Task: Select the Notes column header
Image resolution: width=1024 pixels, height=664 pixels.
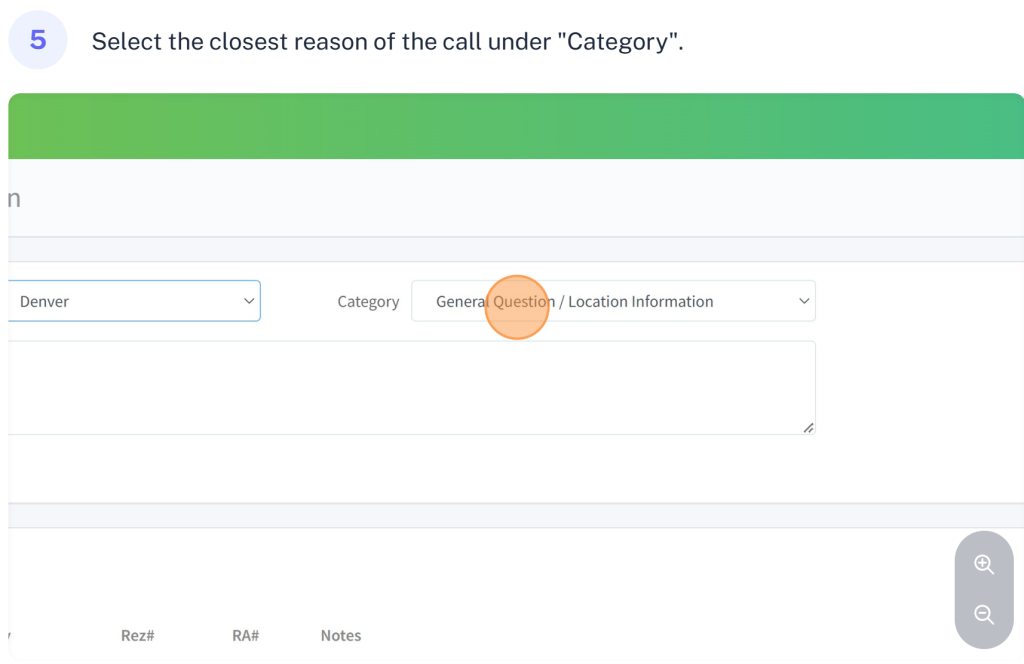Action: [341, 636]
